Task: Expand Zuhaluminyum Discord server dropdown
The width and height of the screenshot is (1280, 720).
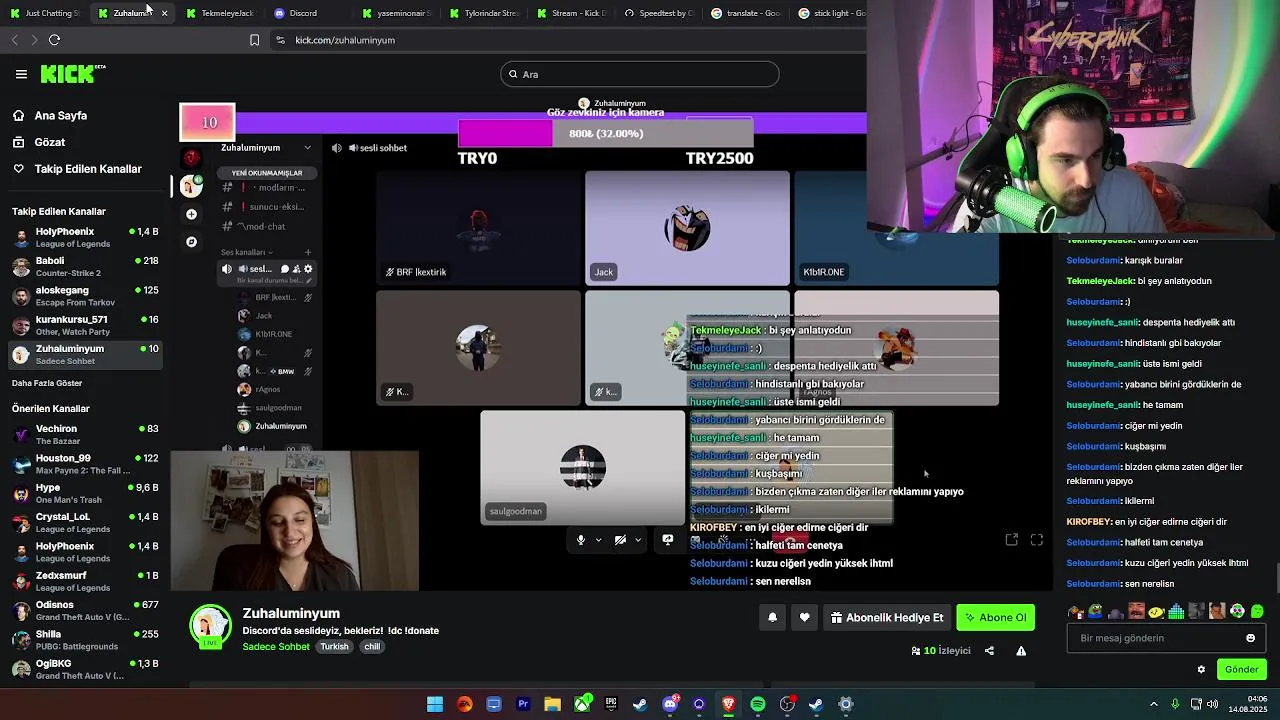Action: click(x=307, y=148)
